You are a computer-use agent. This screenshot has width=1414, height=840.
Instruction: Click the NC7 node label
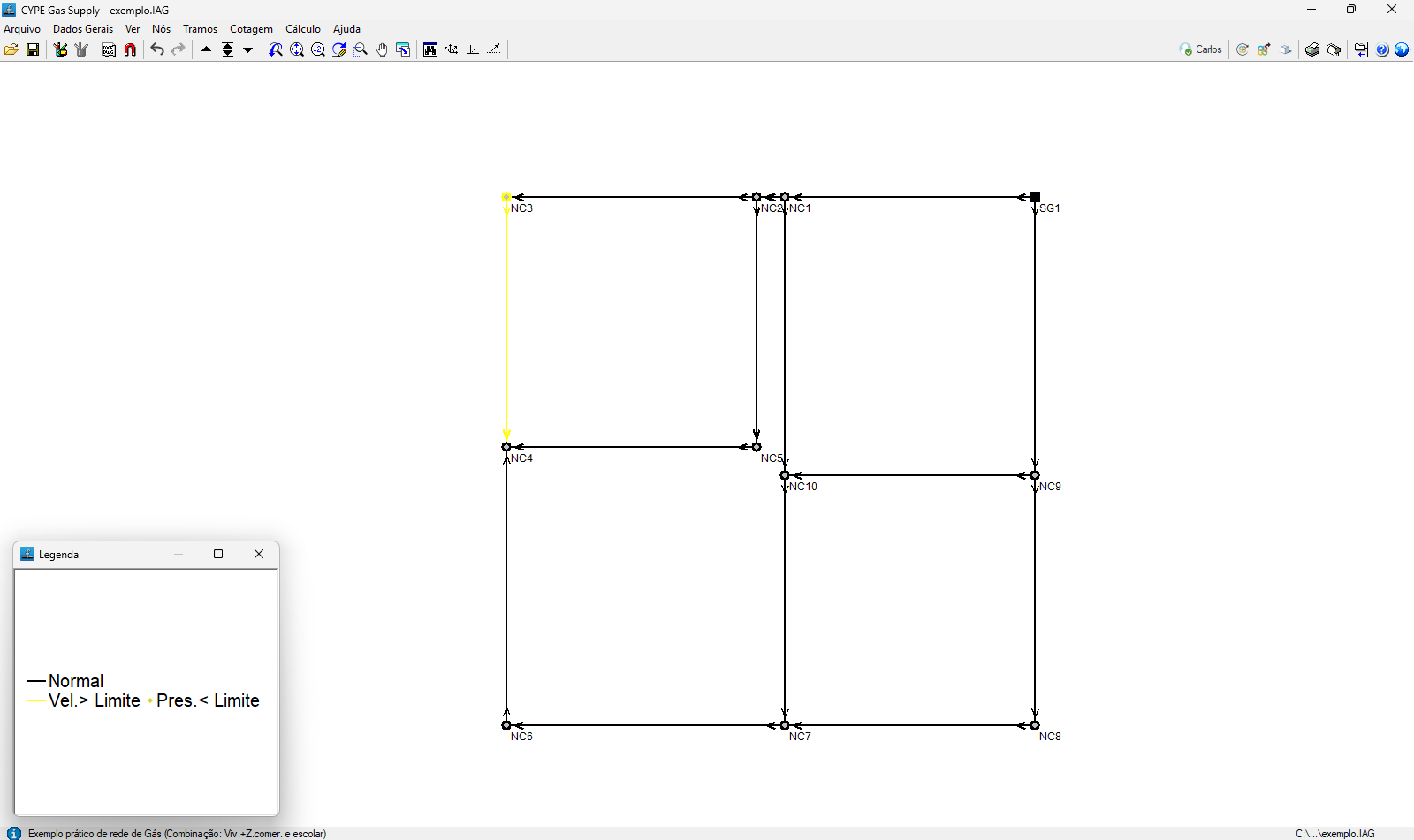(800, 737)
